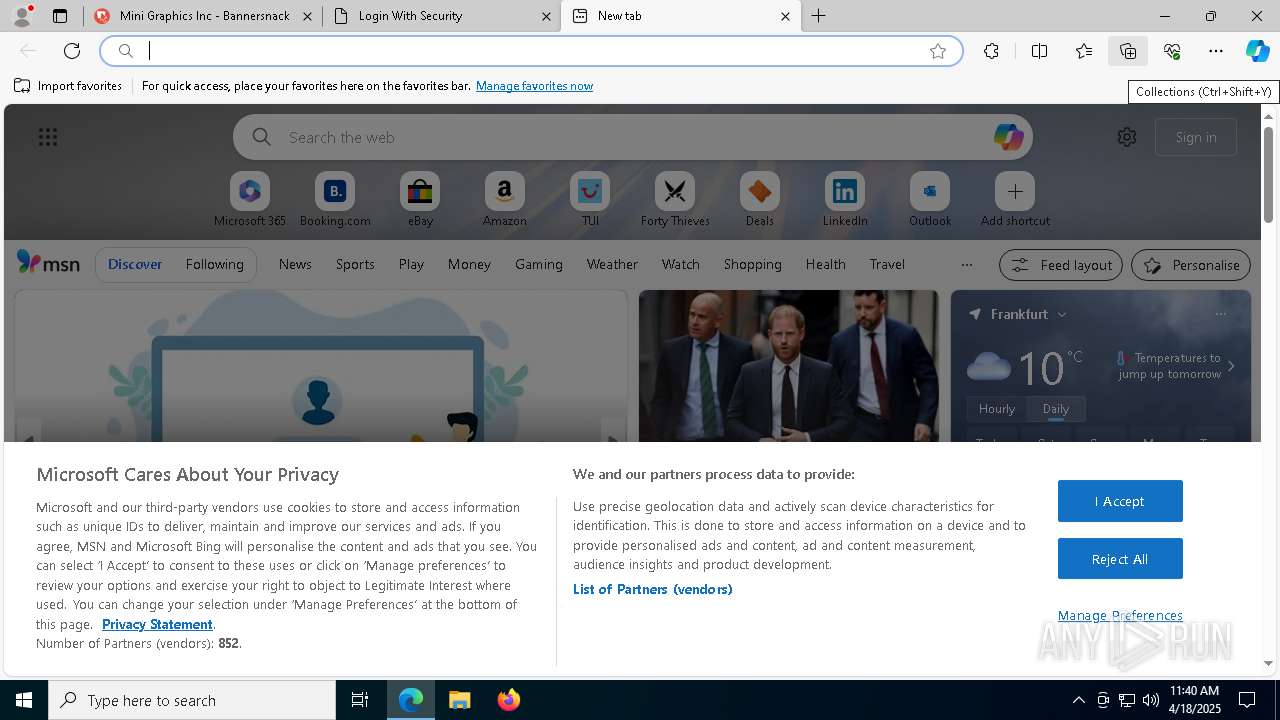Open the Play category
The image size is (1280, 720).
pyautogui.click(x=411, y=264)
